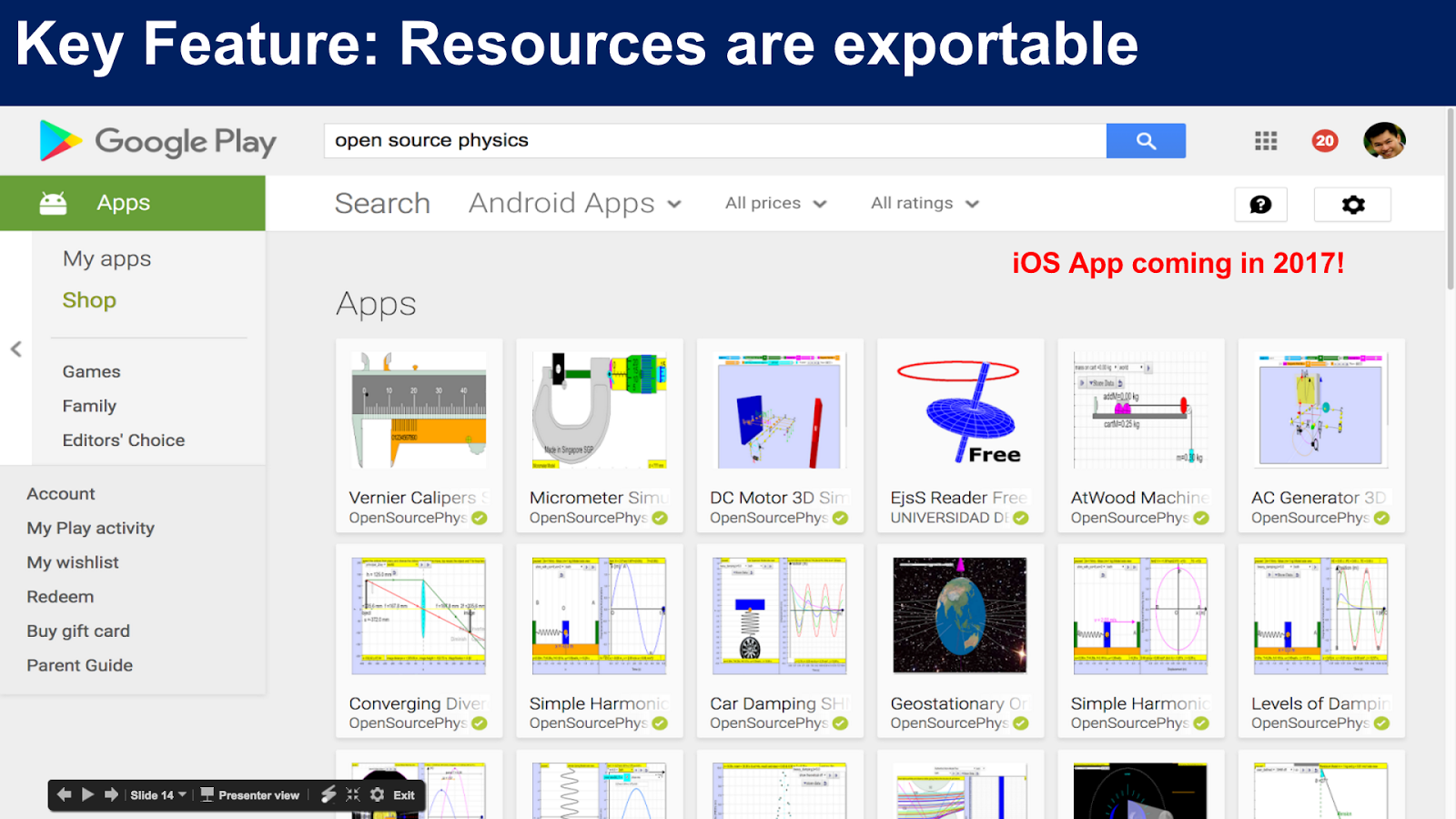1456x819 pixels.
Task: Open the Games category
Action: [92, 371]
